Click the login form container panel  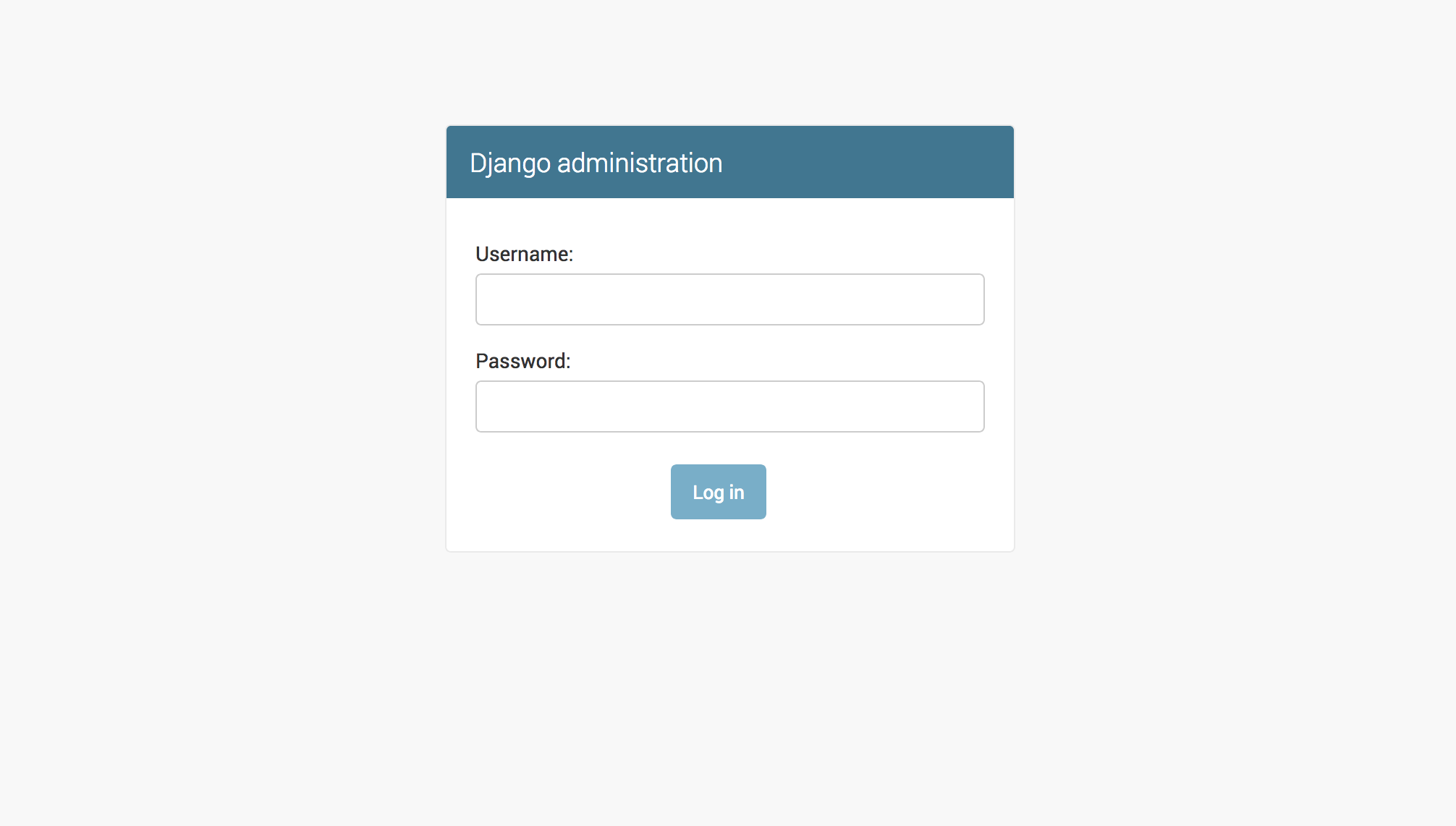point(729,338)
